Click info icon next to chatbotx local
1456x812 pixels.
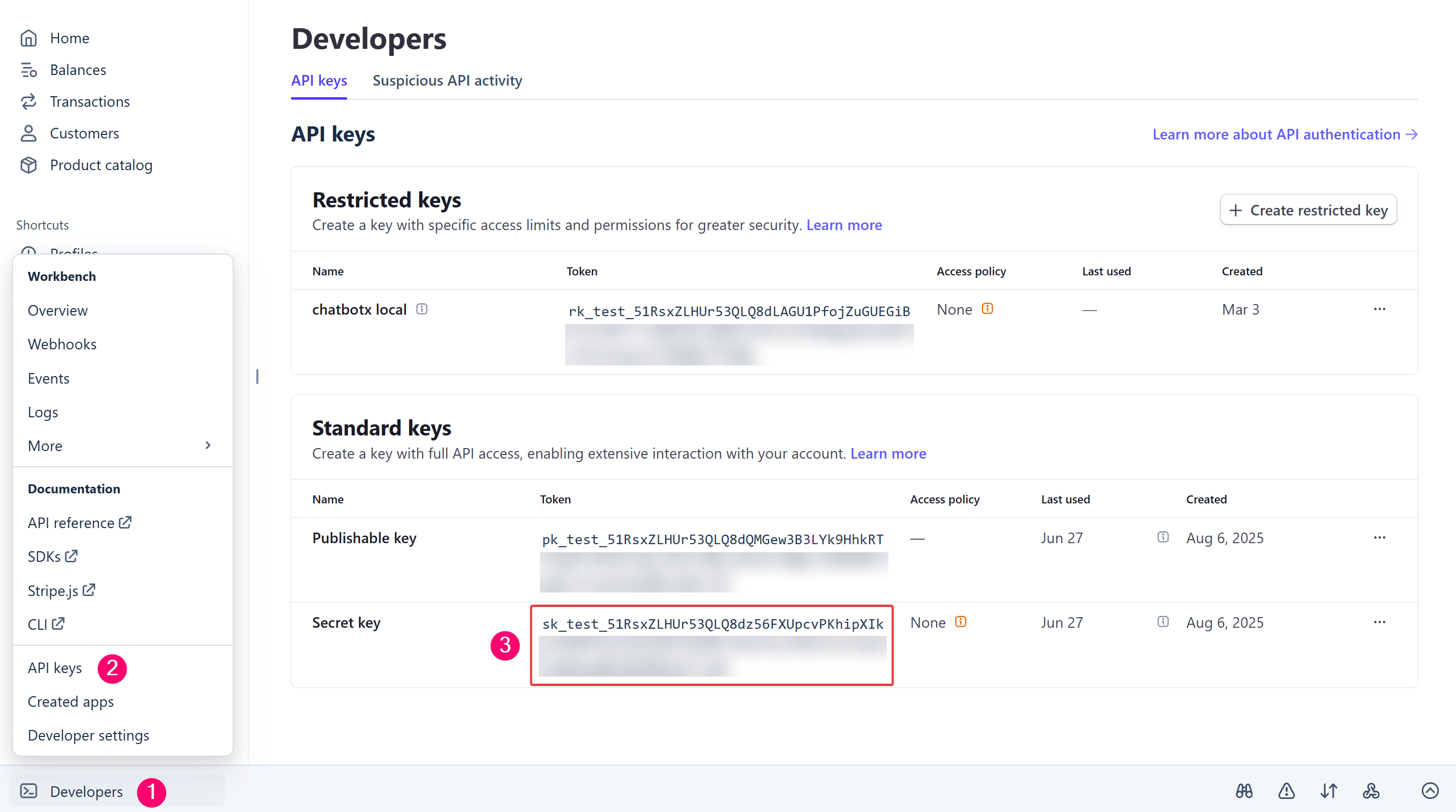422,309
